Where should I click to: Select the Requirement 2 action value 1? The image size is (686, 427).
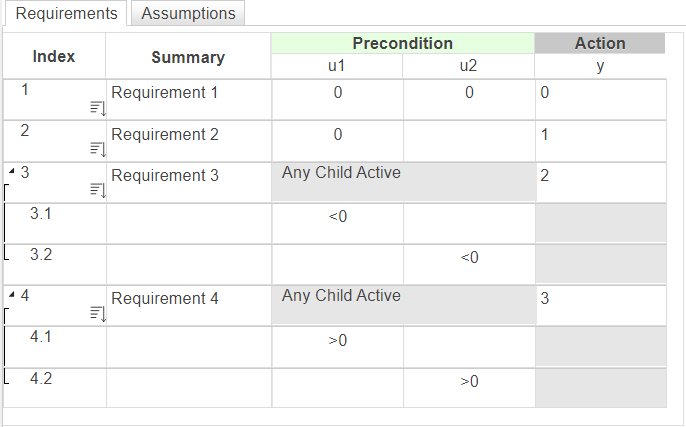click(x=599, y=140)
